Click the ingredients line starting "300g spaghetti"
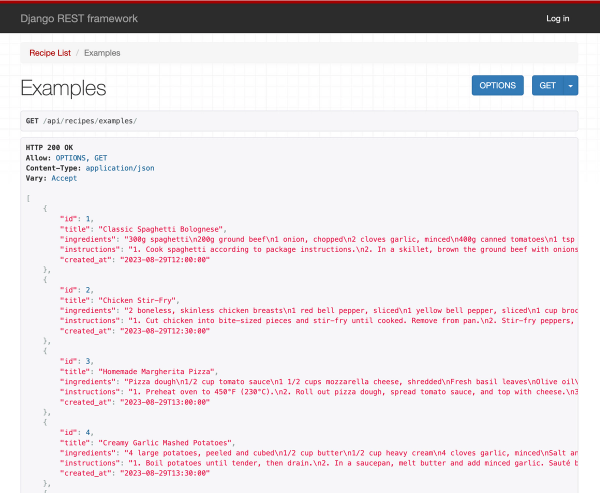This screenshot has width=600, height=493. point(319,239)
